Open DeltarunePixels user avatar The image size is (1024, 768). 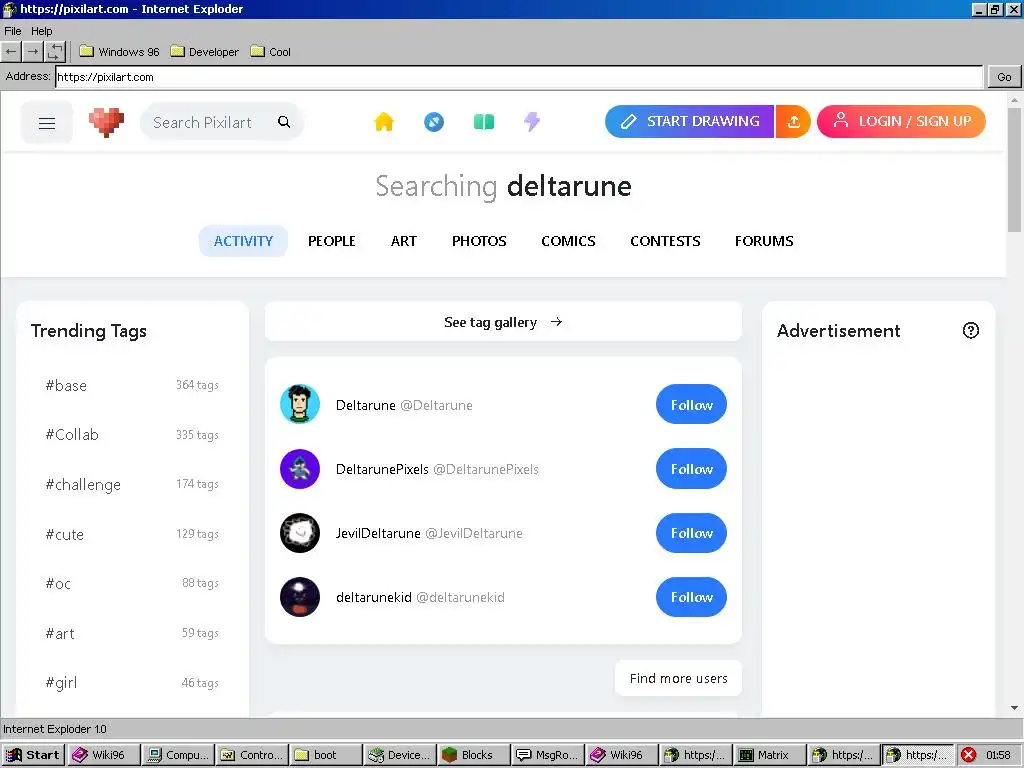click(x=300, y=469)
